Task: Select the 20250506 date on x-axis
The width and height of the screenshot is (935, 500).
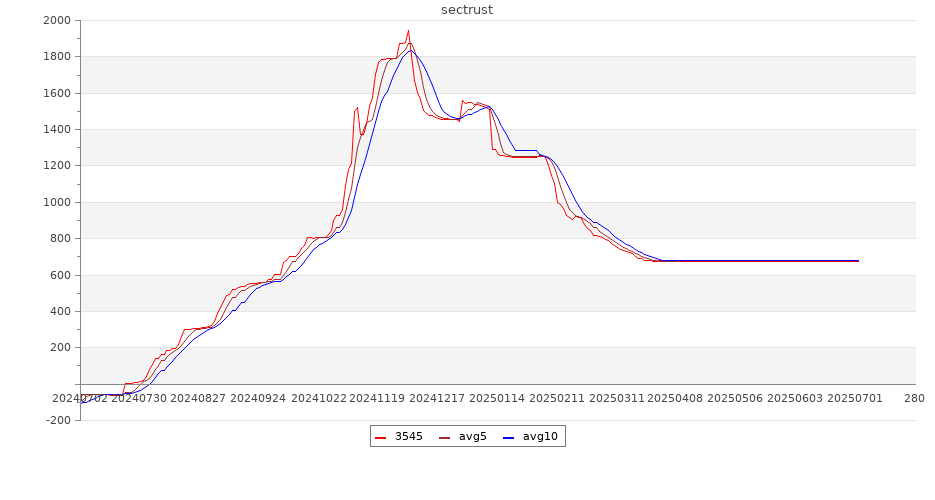Action: [x=735, y=398]
